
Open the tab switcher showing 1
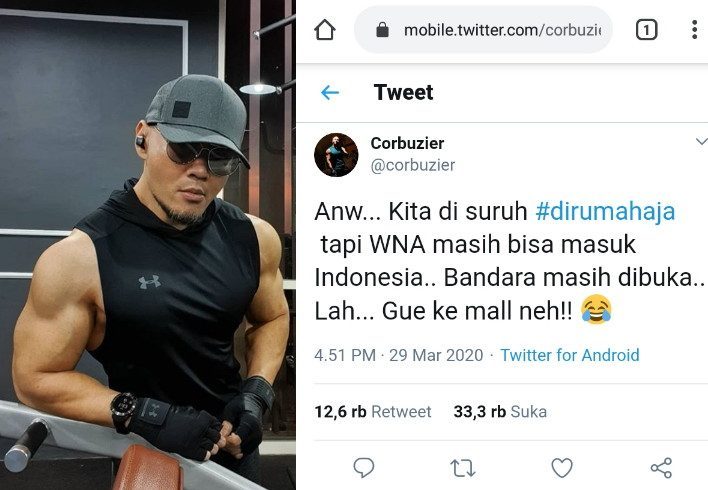[646, 30]
